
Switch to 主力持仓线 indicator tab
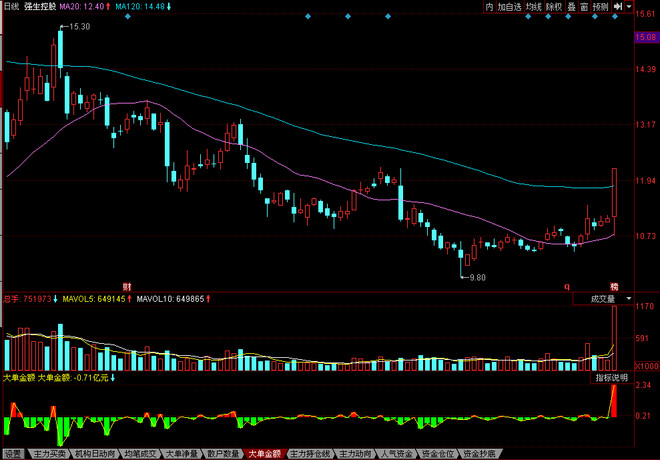pyautogui.click(x=310, y=454)
